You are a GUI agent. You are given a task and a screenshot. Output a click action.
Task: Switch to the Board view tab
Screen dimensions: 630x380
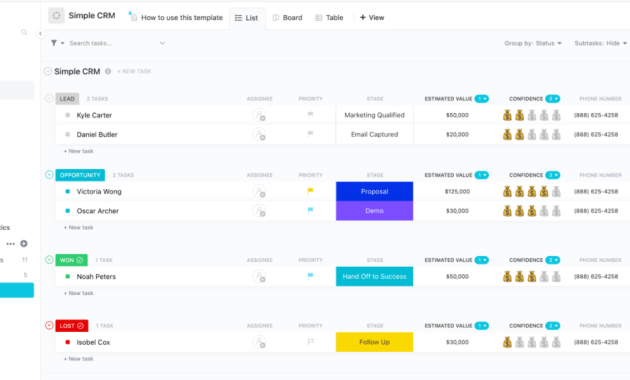tap(287, 18)
